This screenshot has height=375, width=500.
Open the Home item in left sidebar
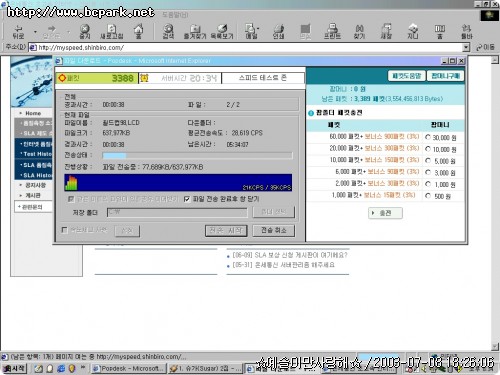[x=33, y=113]
